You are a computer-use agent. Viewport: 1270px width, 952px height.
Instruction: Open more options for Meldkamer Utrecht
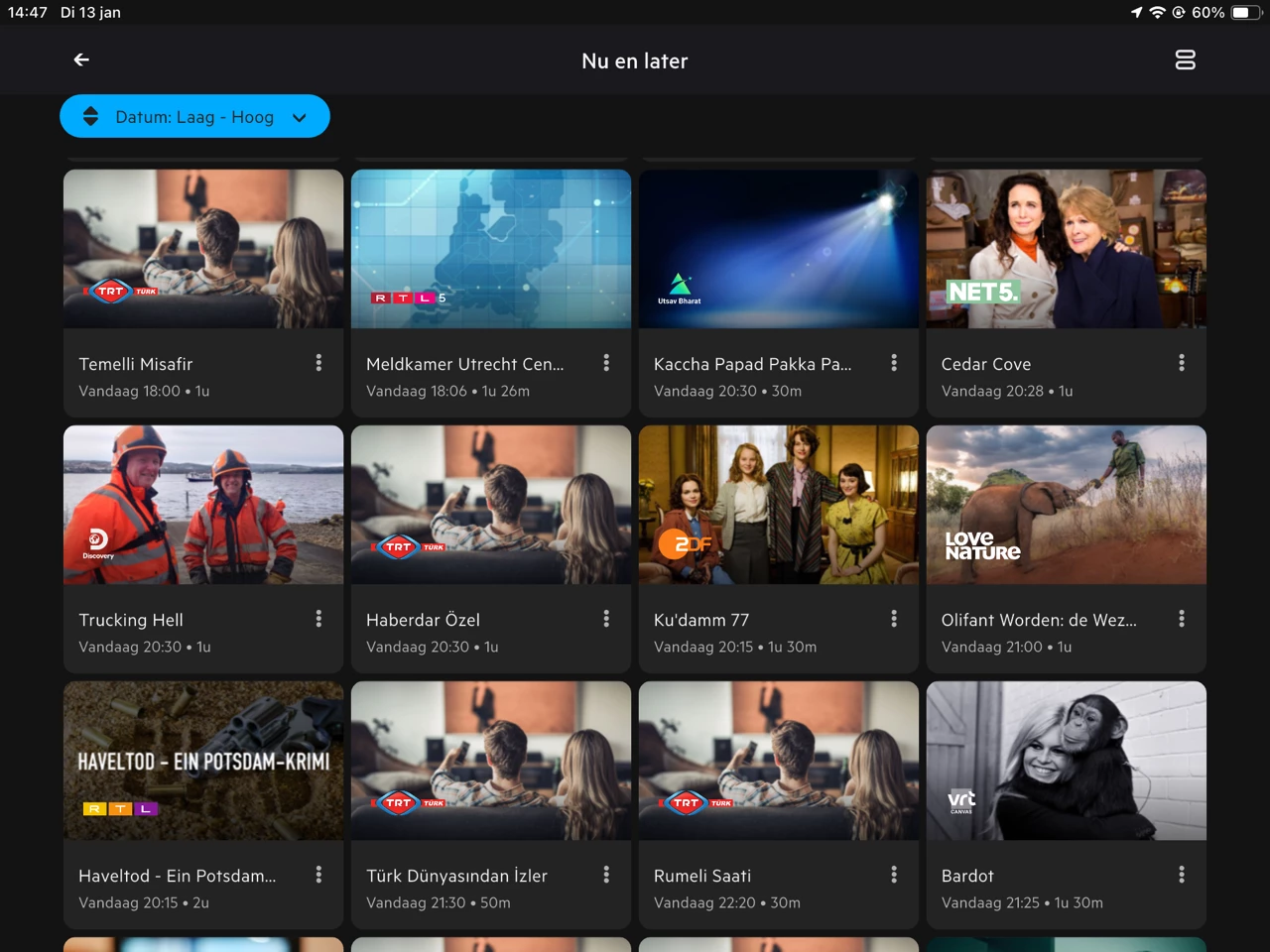606,363
